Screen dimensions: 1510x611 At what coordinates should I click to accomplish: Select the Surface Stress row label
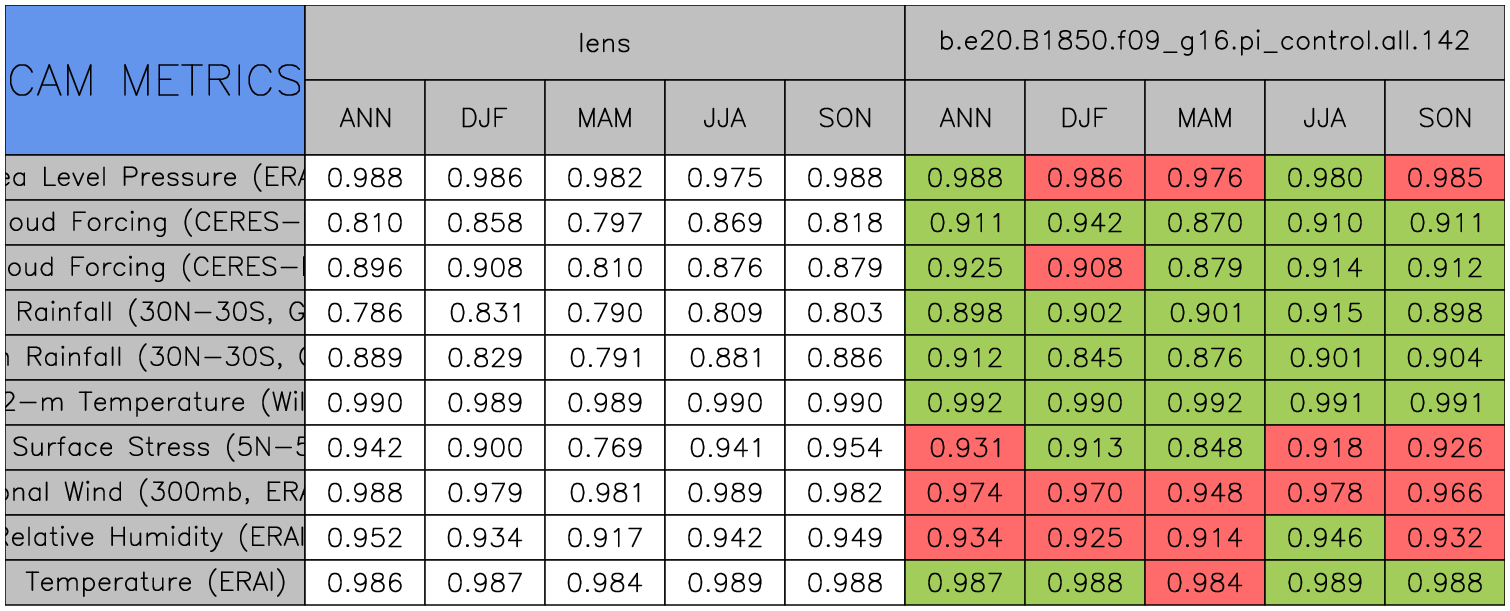click(155, 448)
